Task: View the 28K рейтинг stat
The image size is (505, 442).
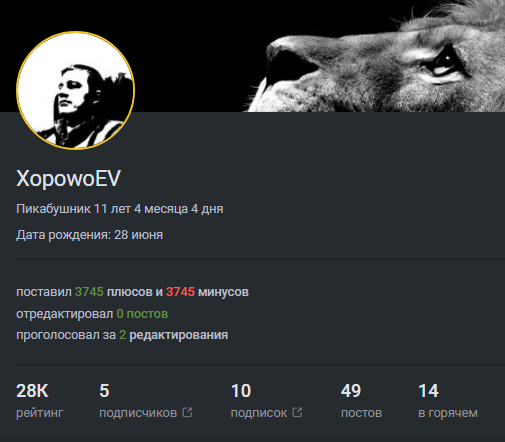Action: pyautogui.click(x=39, y=401)
